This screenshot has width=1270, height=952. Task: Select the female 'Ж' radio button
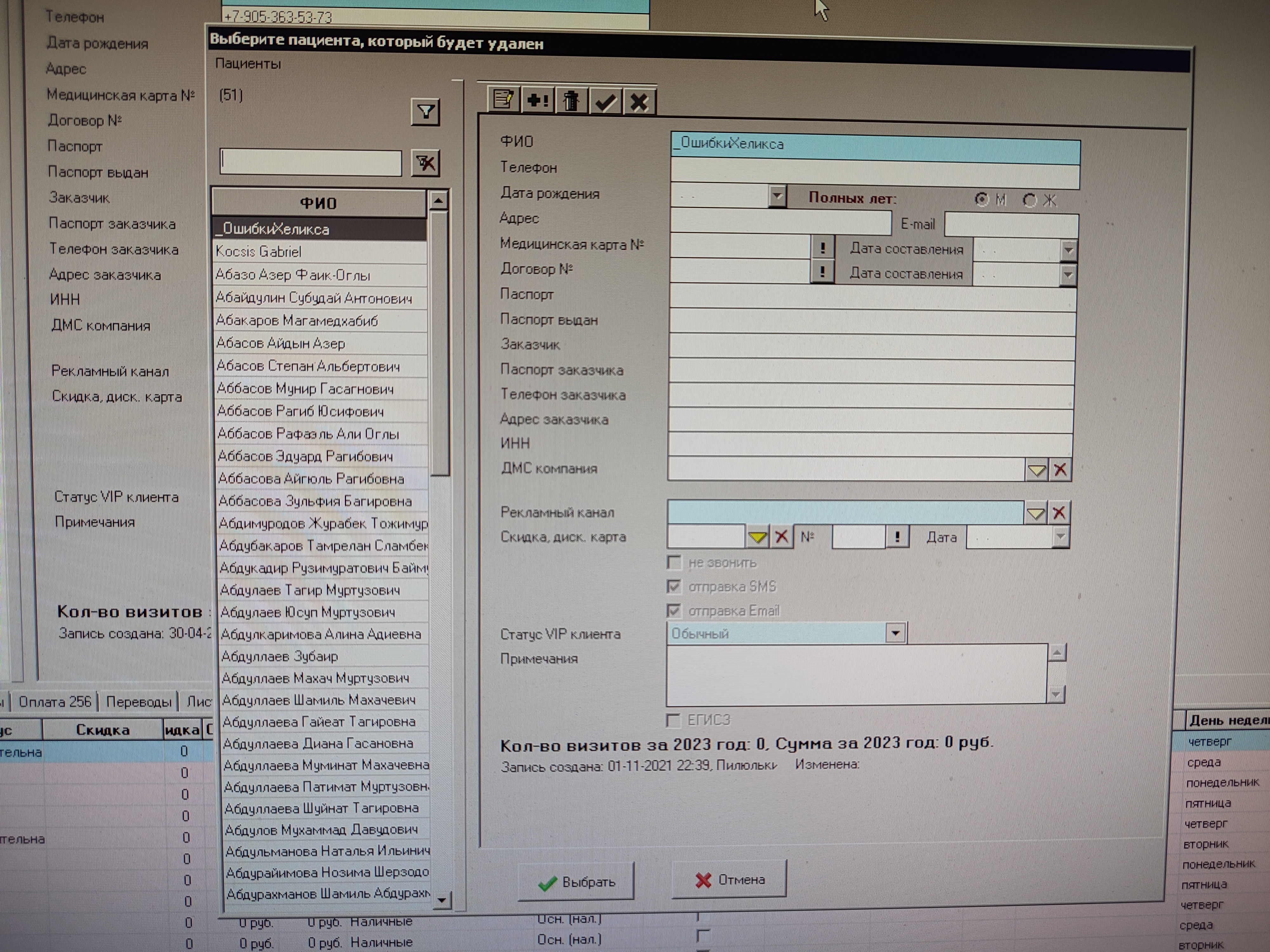1030,200
